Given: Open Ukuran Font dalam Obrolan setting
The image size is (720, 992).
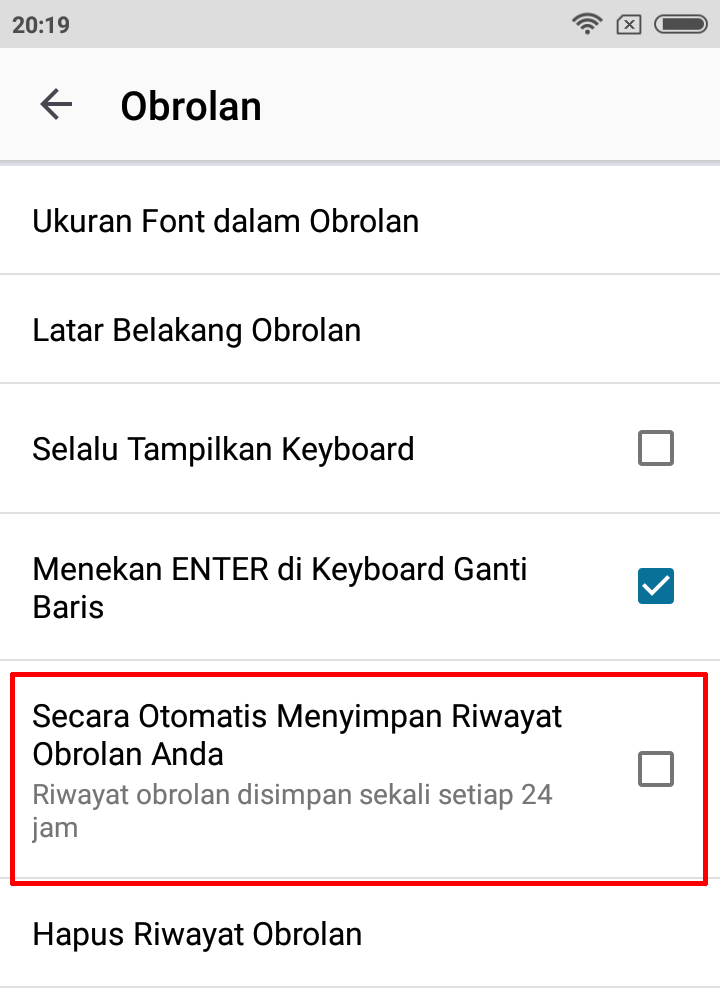Looking at the screenshot, I should point(226,221).
